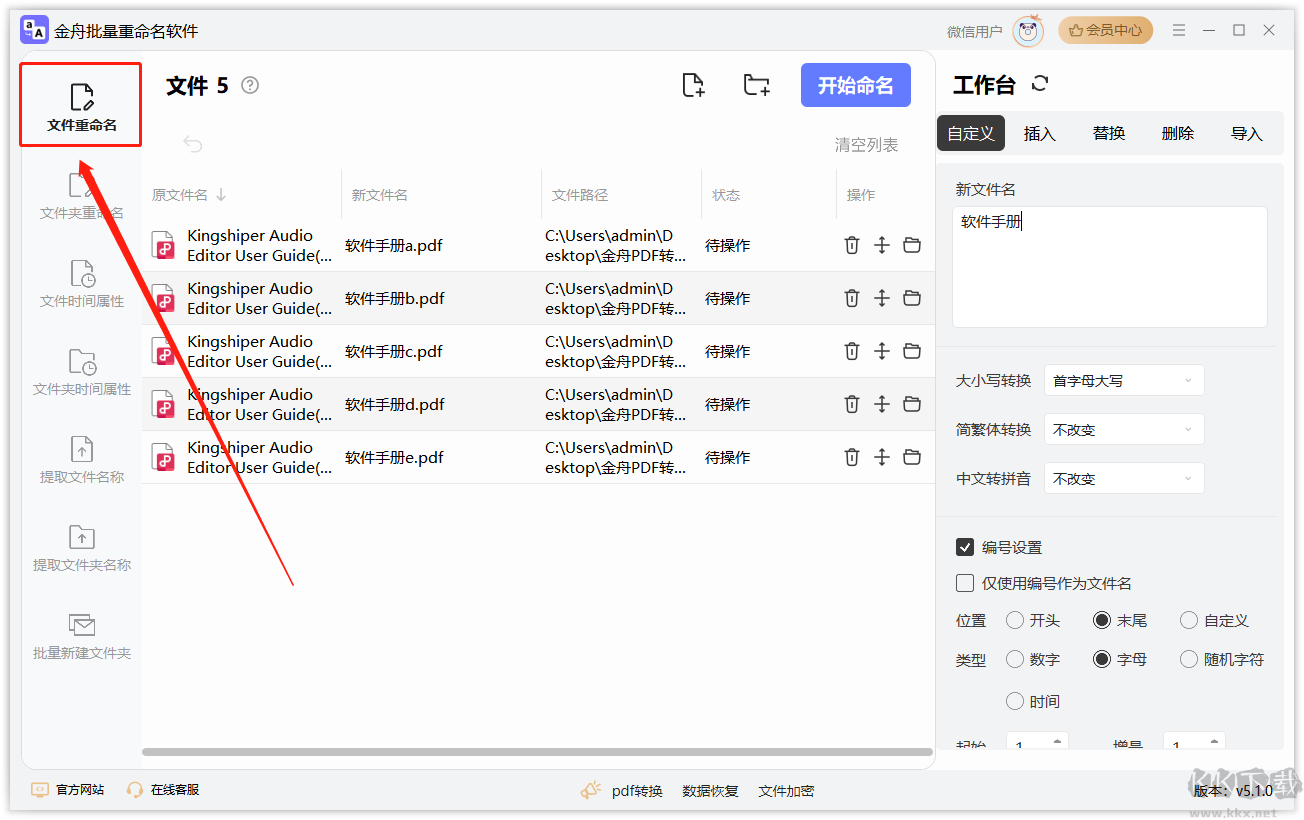The width and height of the screenshot is (1304, 820).
Task: Click the add files icon near 开始命名
Action: [x=694, y=85]
